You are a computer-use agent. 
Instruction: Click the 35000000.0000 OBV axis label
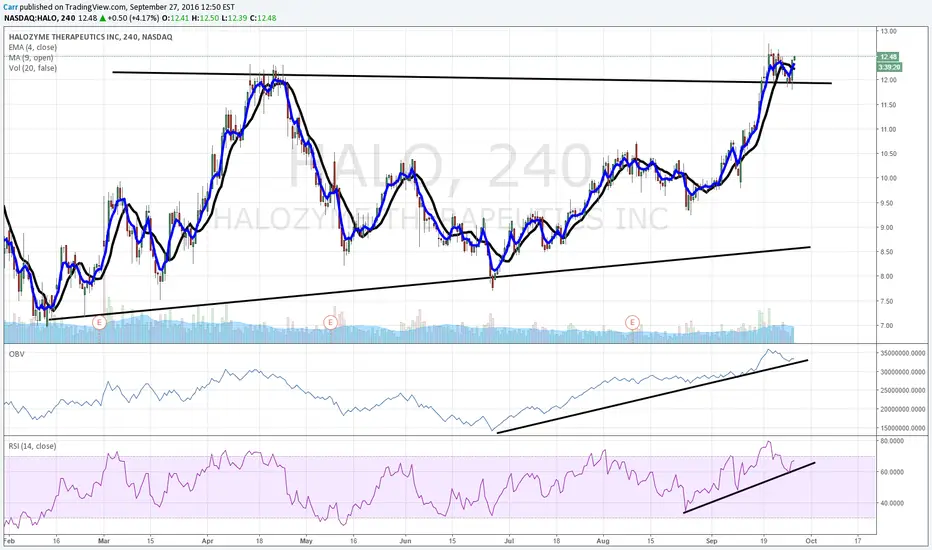903,353
